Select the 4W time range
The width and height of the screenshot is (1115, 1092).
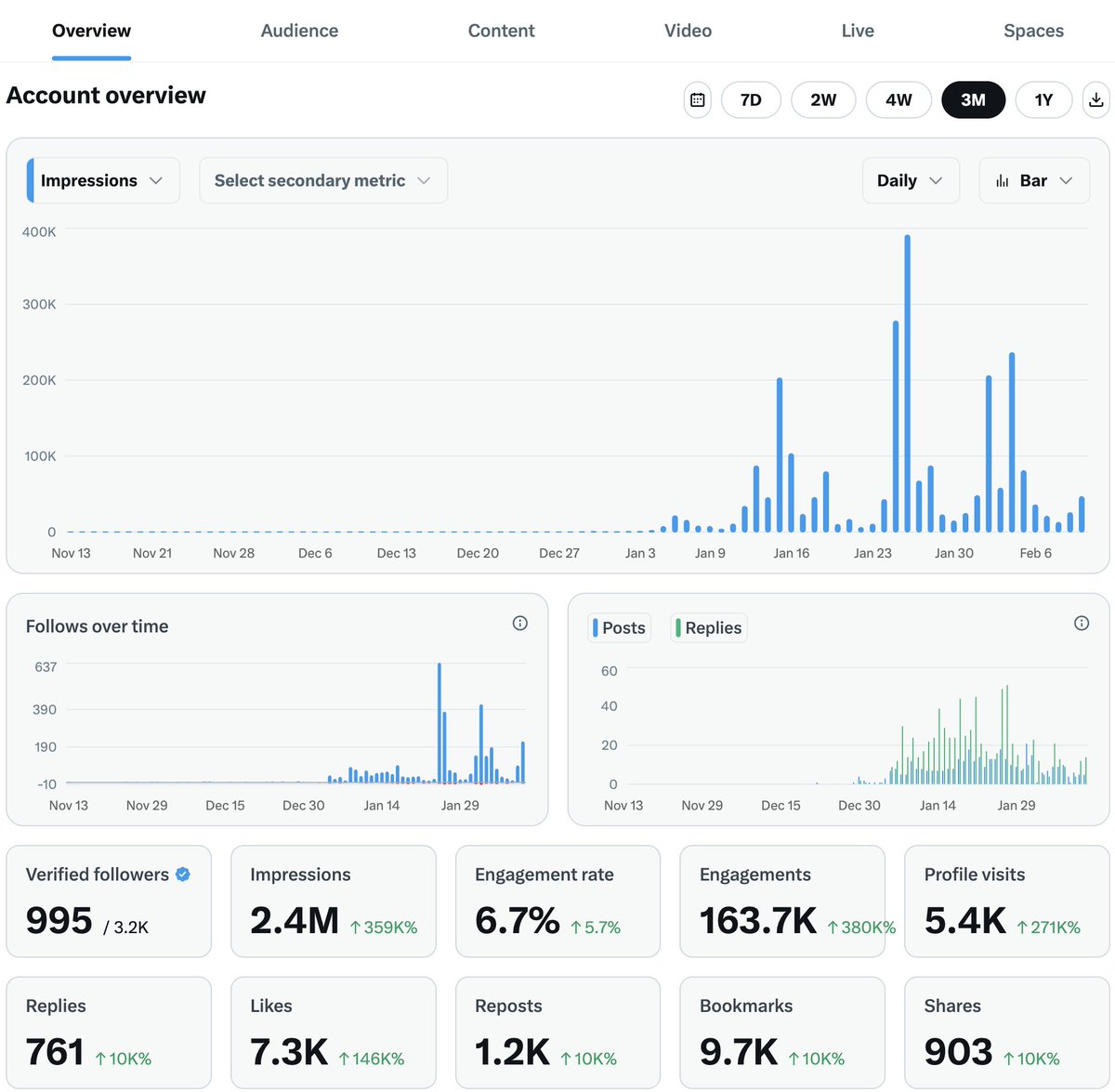point(899,99)
